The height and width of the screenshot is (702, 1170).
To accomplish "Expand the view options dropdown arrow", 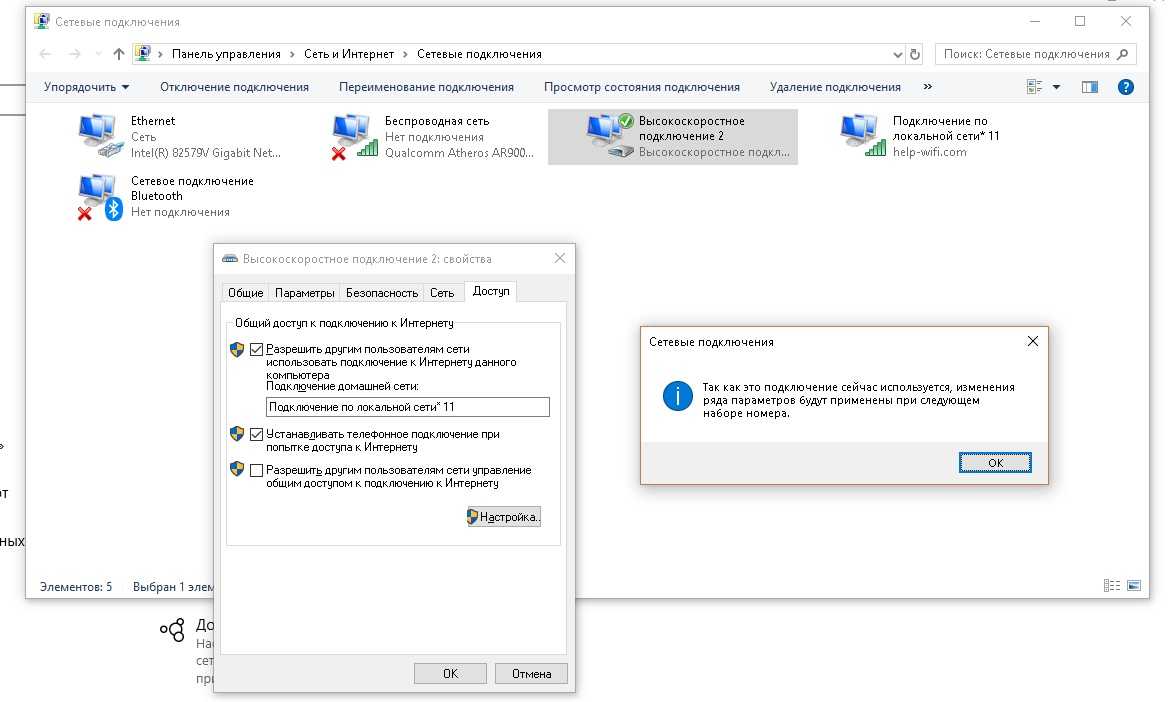I will (1057, 87).
